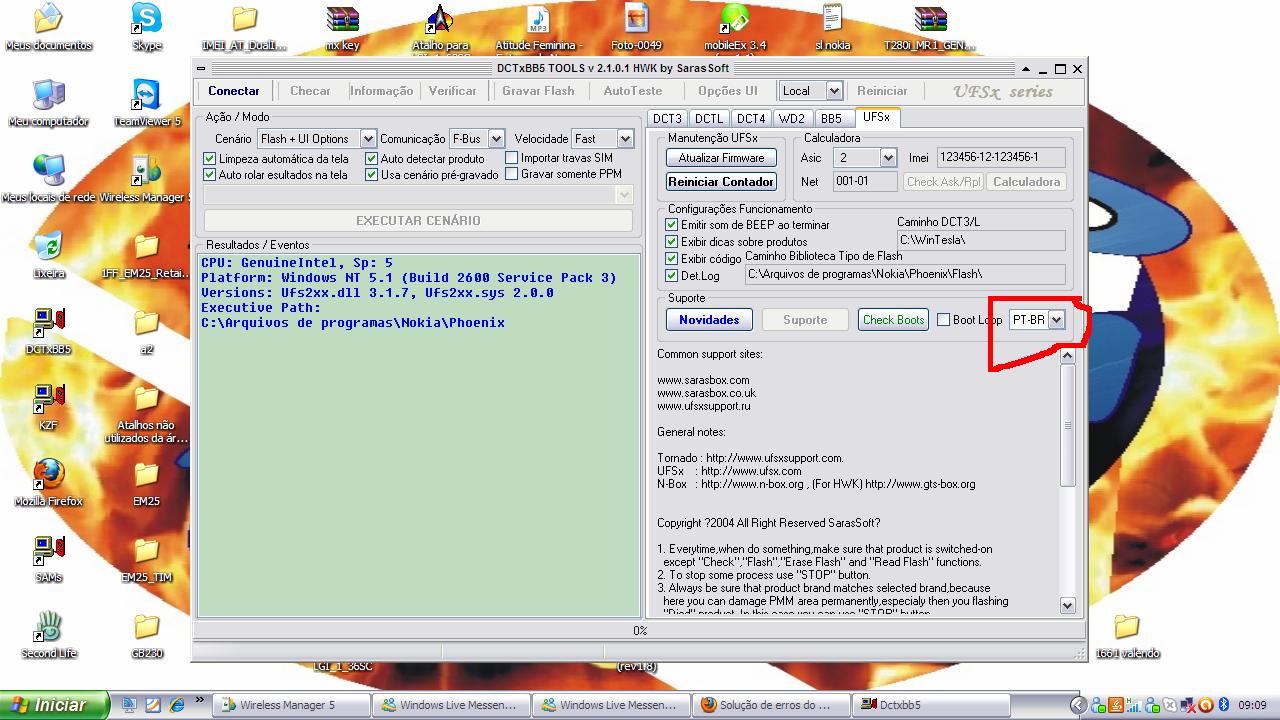Click the Imei input field

tap(1000, 157)
